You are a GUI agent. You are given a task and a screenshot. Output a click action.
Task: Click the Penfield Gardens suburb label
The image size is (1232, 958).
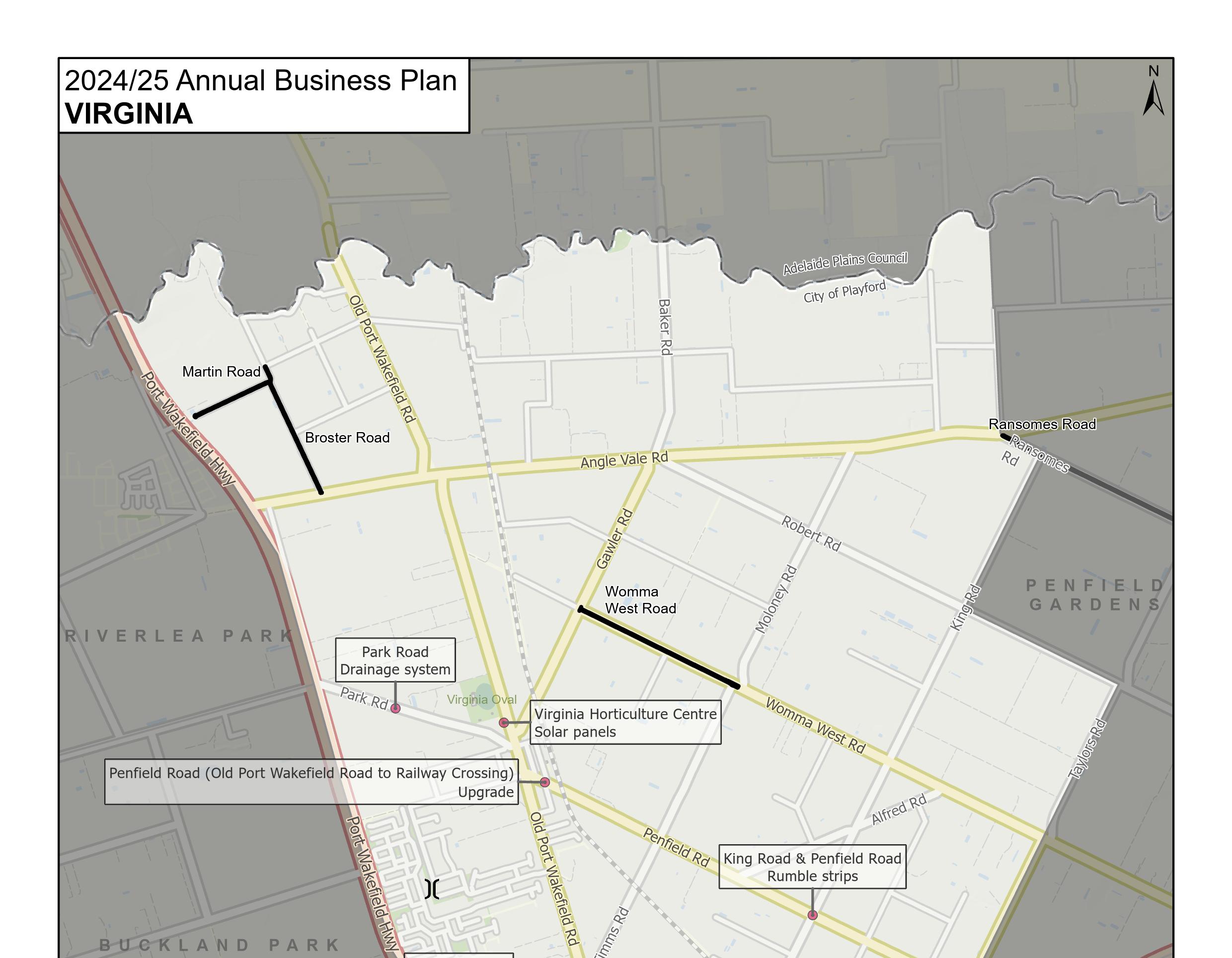pos(1094,595)
